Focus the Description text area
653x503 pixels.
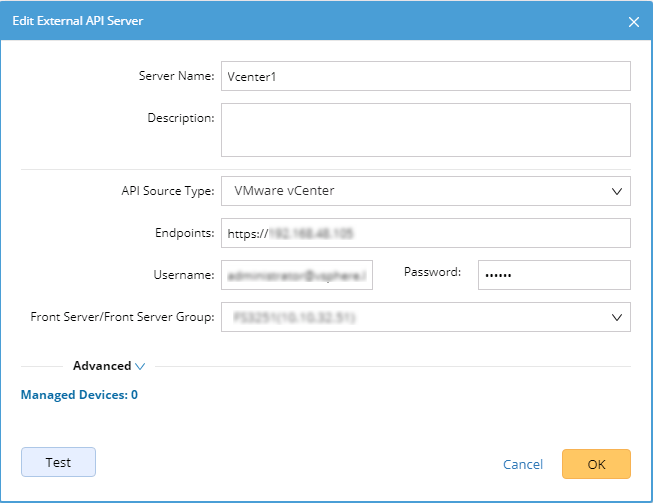point(425,130)
